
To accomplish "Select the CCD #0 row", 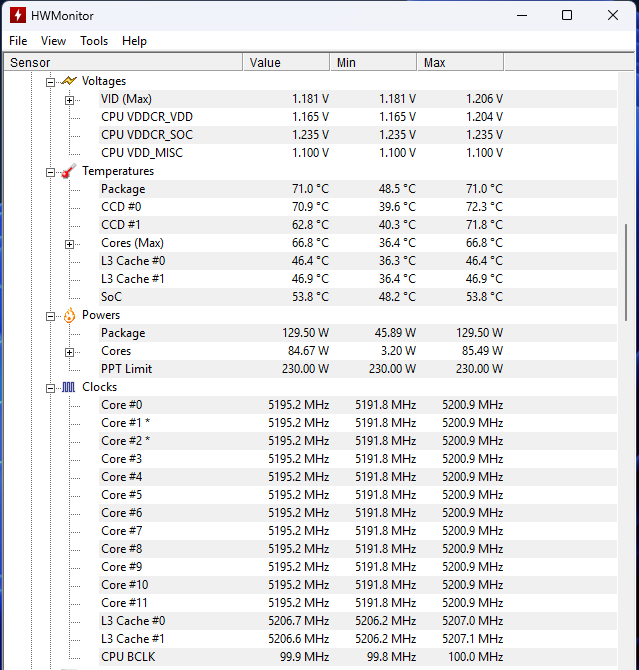I will 358,207.
